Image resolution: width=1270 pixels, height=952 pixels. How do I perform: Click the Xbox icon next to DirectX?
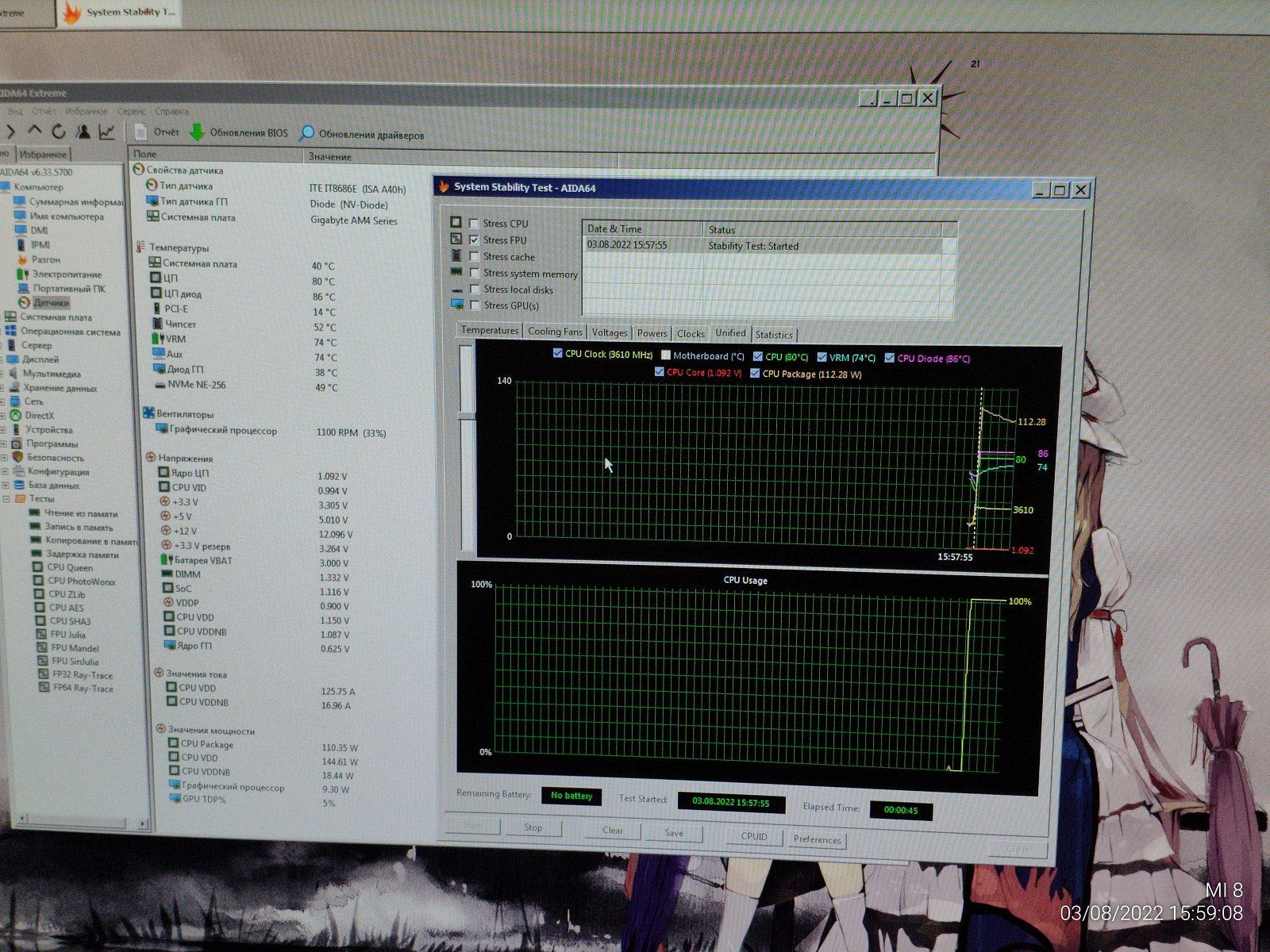point(15,415)
